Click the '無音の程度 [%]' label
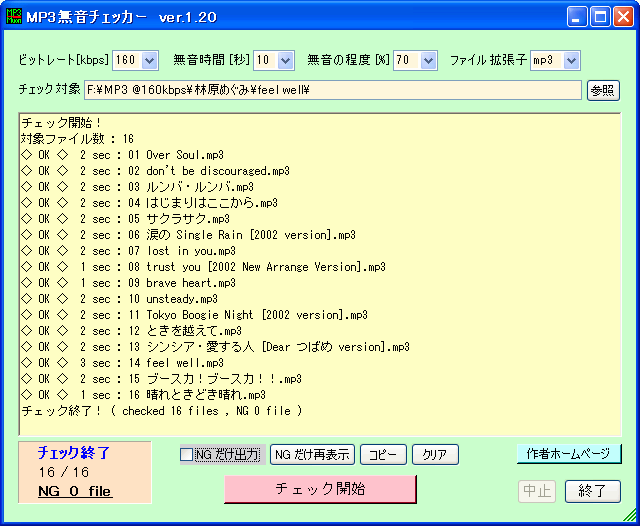This screenshot has height=526, width=640. pyautogui.click(x=348, y=60)
